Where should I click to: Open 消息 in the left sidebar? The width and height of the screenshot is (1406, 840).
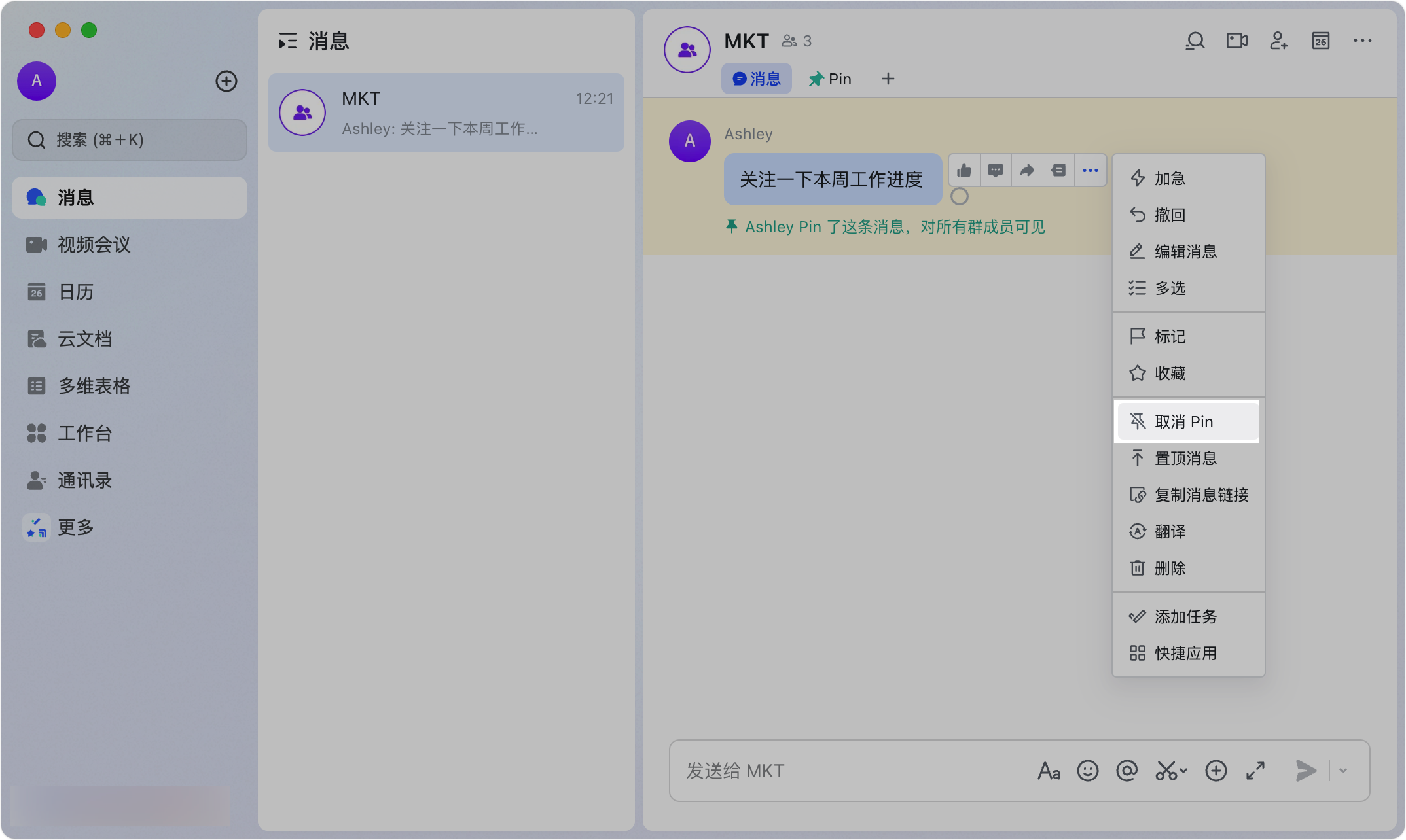[130, 198]
